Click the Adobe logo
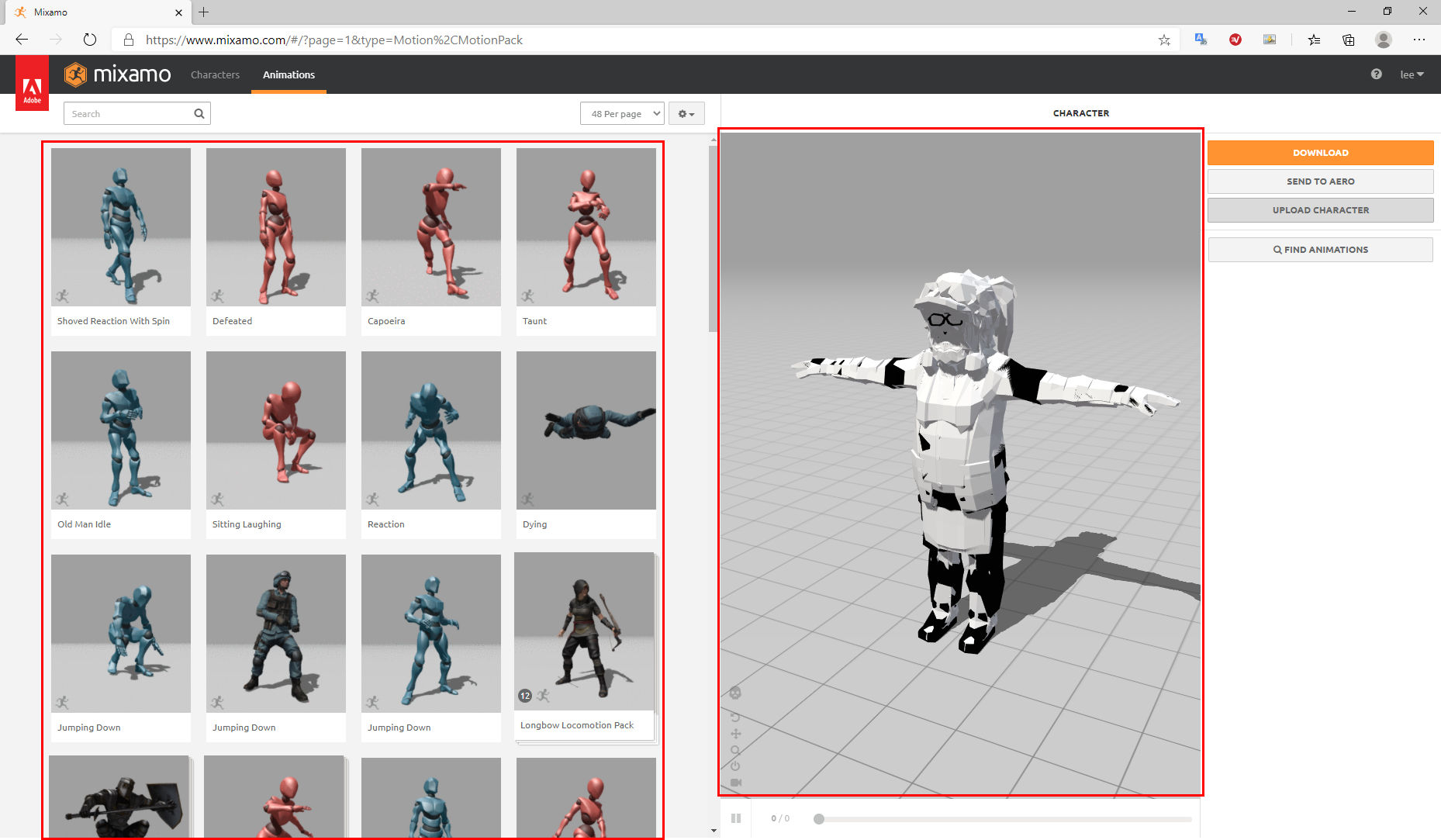This screenshot has height=840, width=1441. pos(32,84)
